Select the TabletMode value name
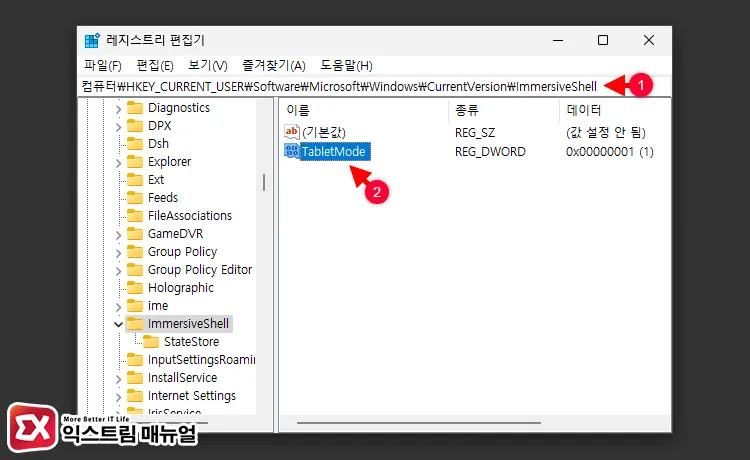Screen dimensions: 750x460 click(334, 152)
